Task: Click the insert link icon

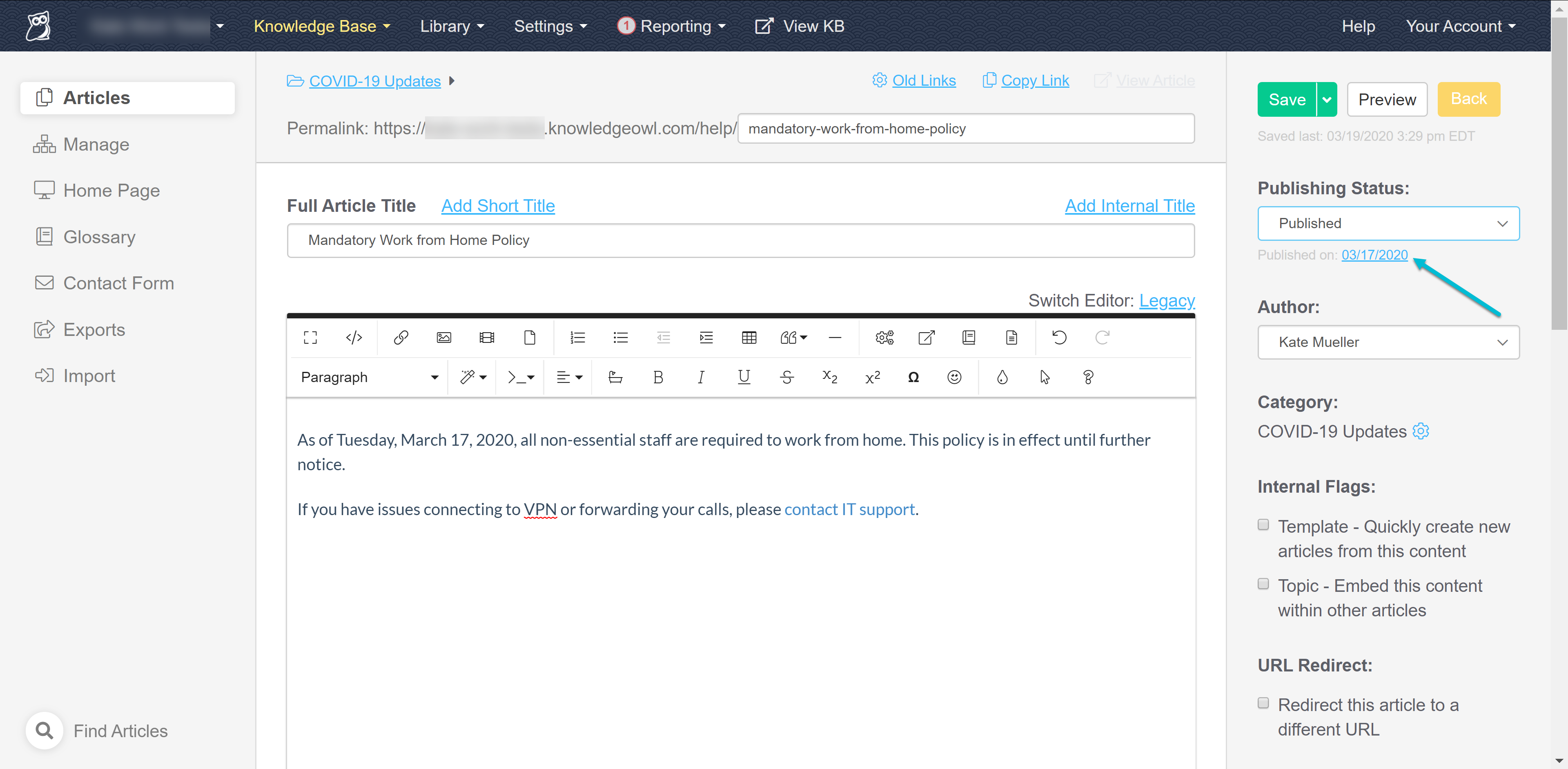Action: coord(401,338)
